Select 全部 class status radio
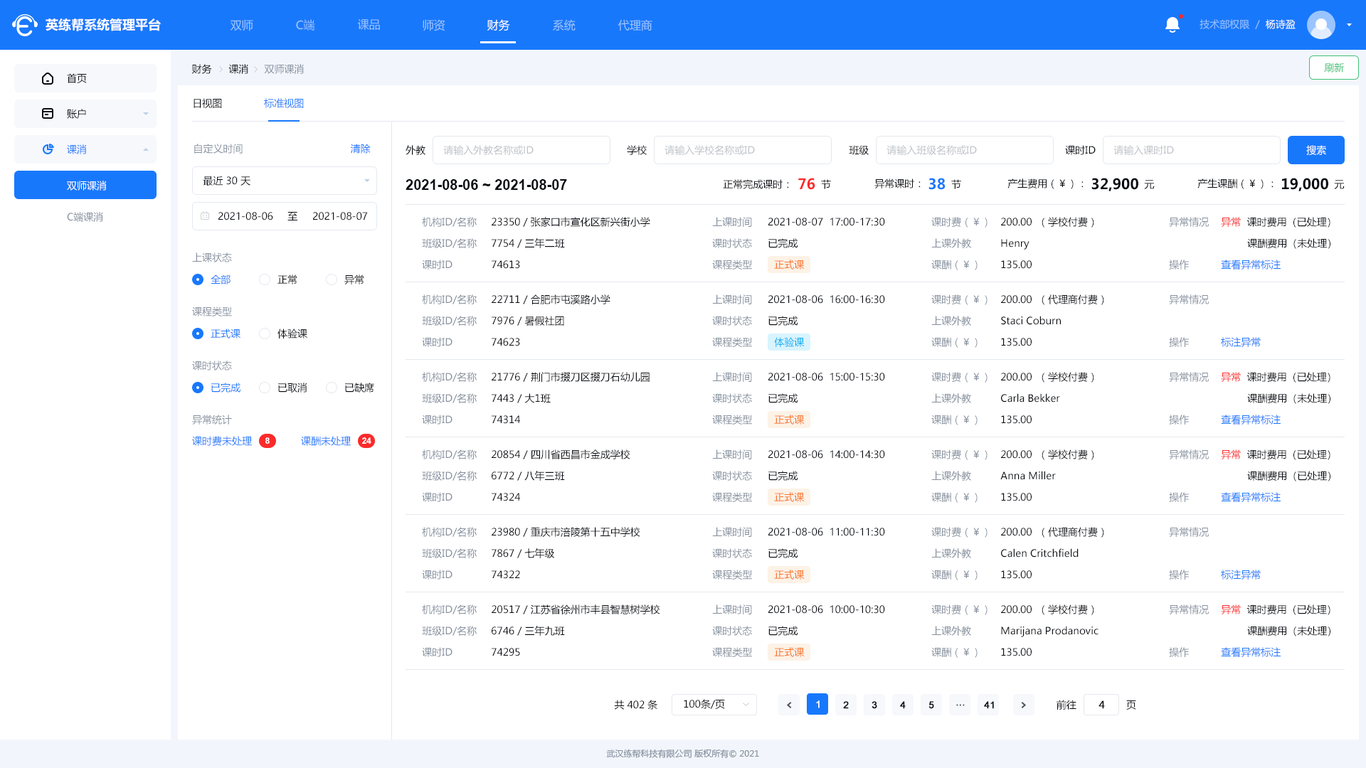The width and height of the screenshot is (1366, 768). pos(198,280)
